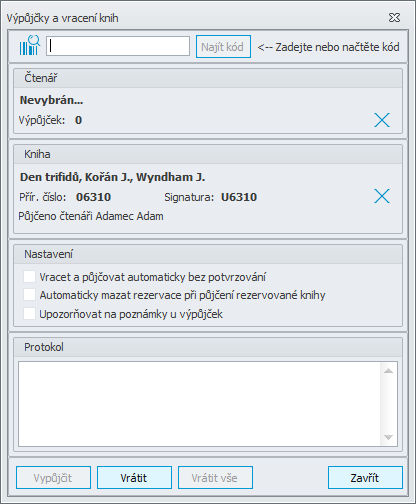Click the Čtenář section header
The image size is (416, 504).
tap(208, 78)
